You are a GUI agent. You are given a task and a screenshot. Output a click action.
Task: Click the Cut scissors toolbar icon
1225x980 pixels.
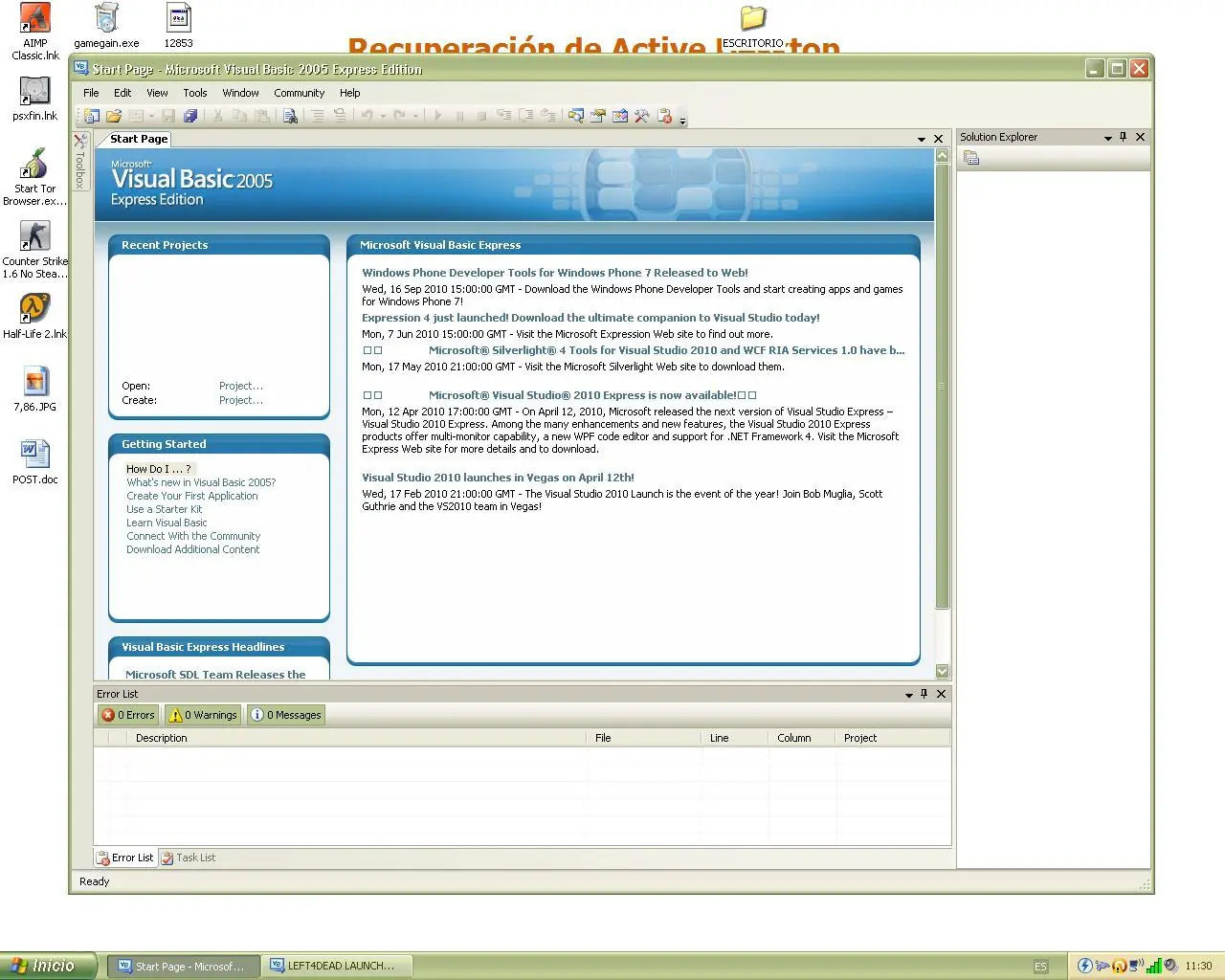click(217, 116)
